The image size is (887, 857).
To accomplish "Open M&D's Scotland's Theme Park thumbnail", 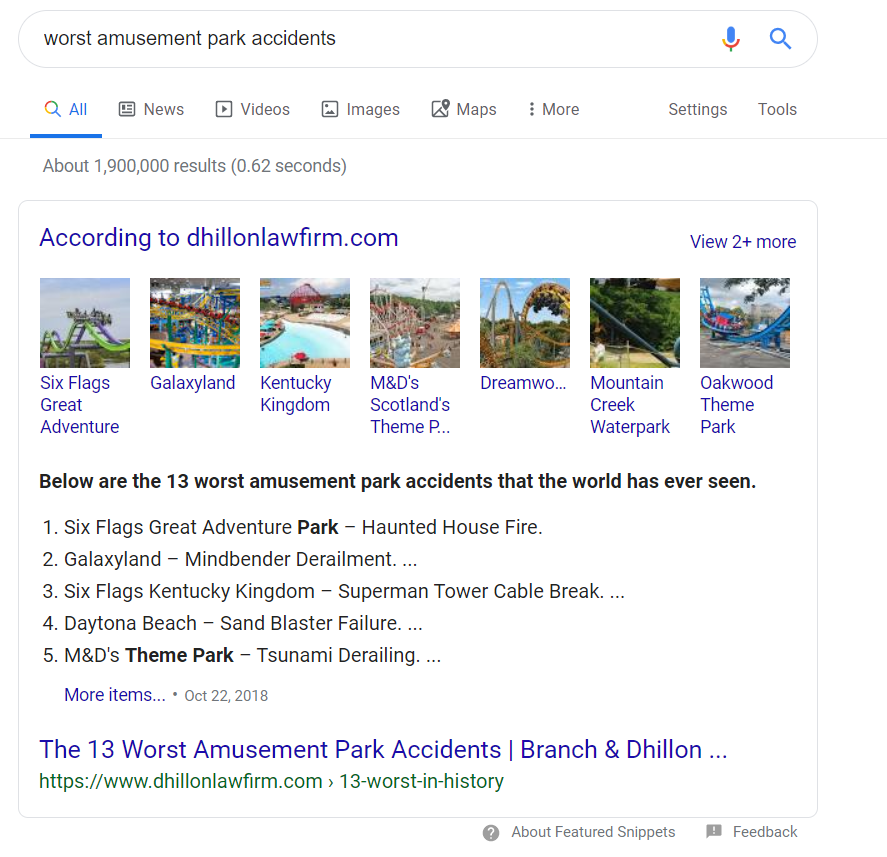I will click(x=415, y=323).
